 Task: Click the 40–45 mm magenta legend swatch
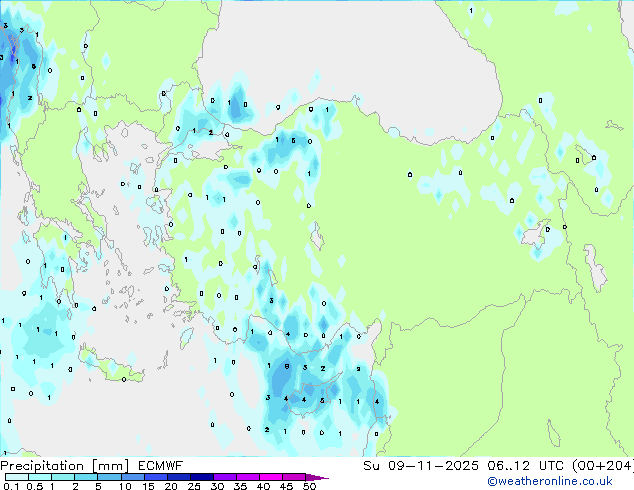[271, 477]
